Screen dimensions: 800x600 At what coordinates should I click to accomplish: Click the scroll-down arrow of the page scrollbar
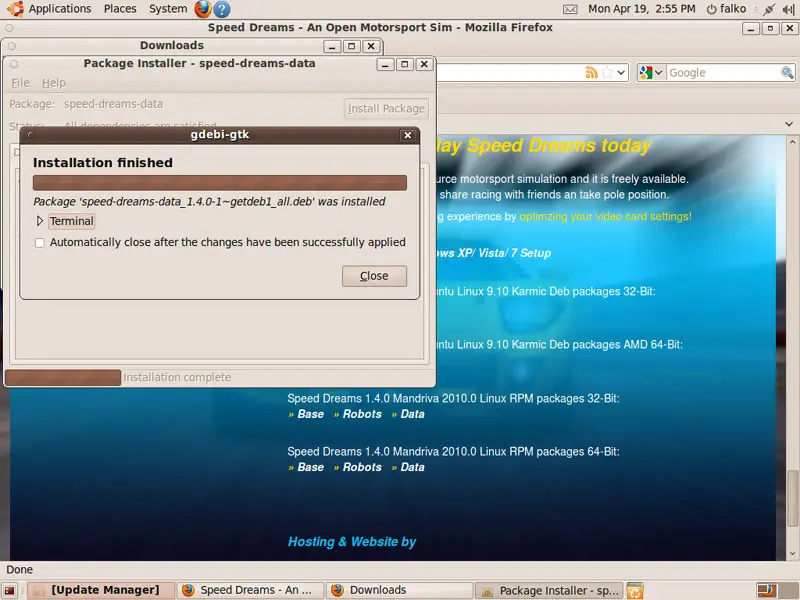click(x=792, y=554)
